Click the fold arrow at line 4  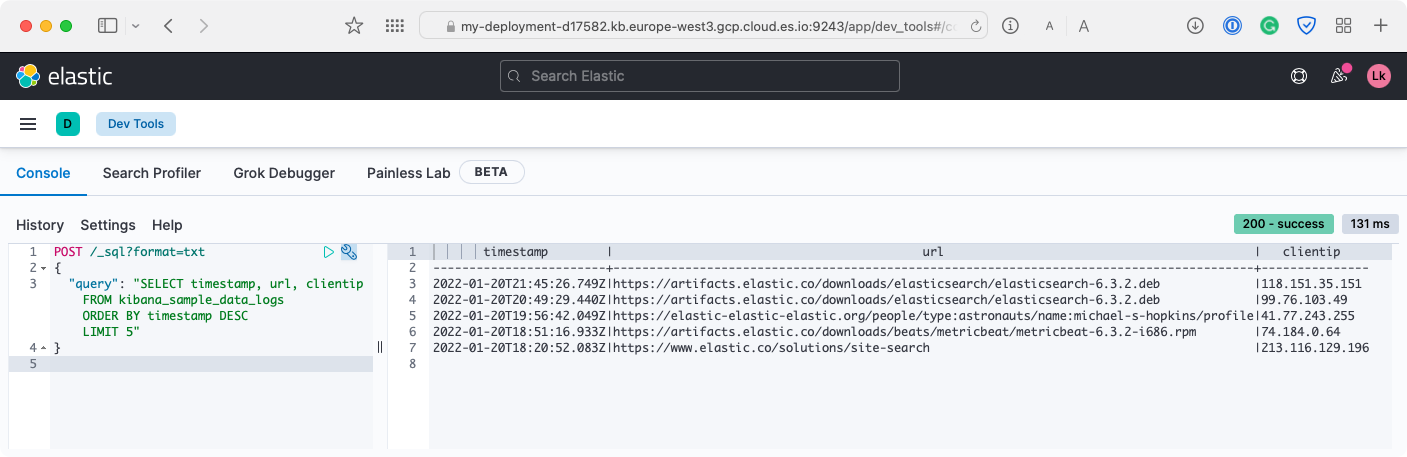[x=44, y=348]
